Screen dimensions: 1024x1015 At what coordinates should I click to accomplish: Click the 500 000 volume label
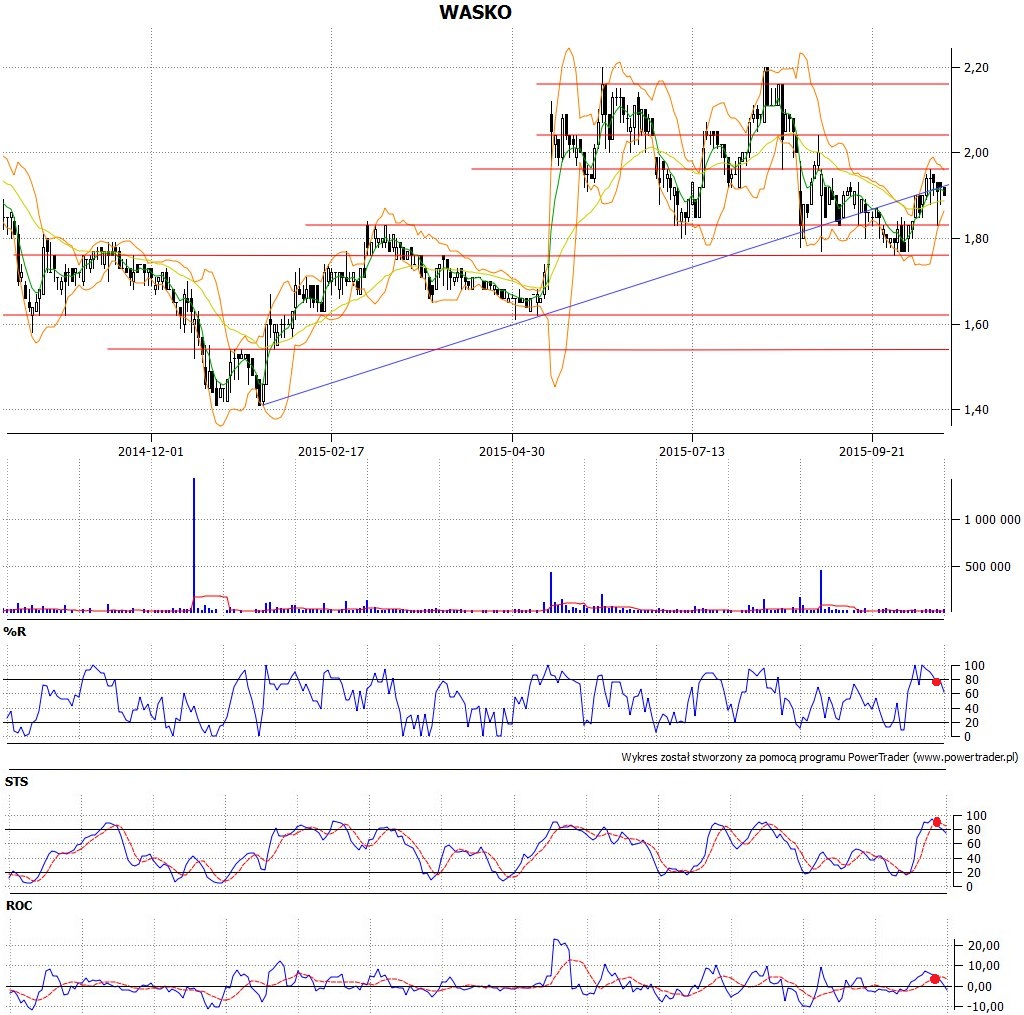tap(987, 567)
